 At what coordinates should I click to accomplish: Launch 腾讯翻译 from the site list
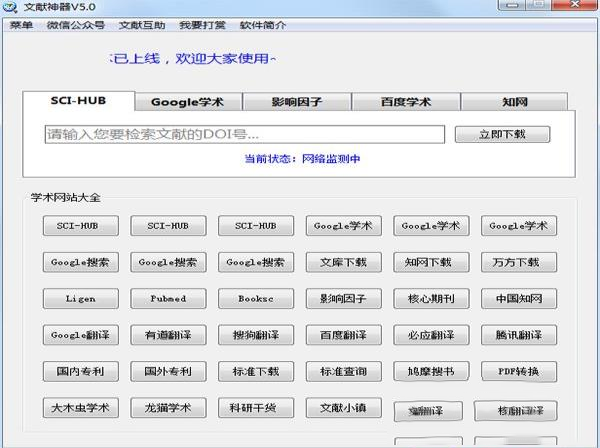(x=519, y=335)
